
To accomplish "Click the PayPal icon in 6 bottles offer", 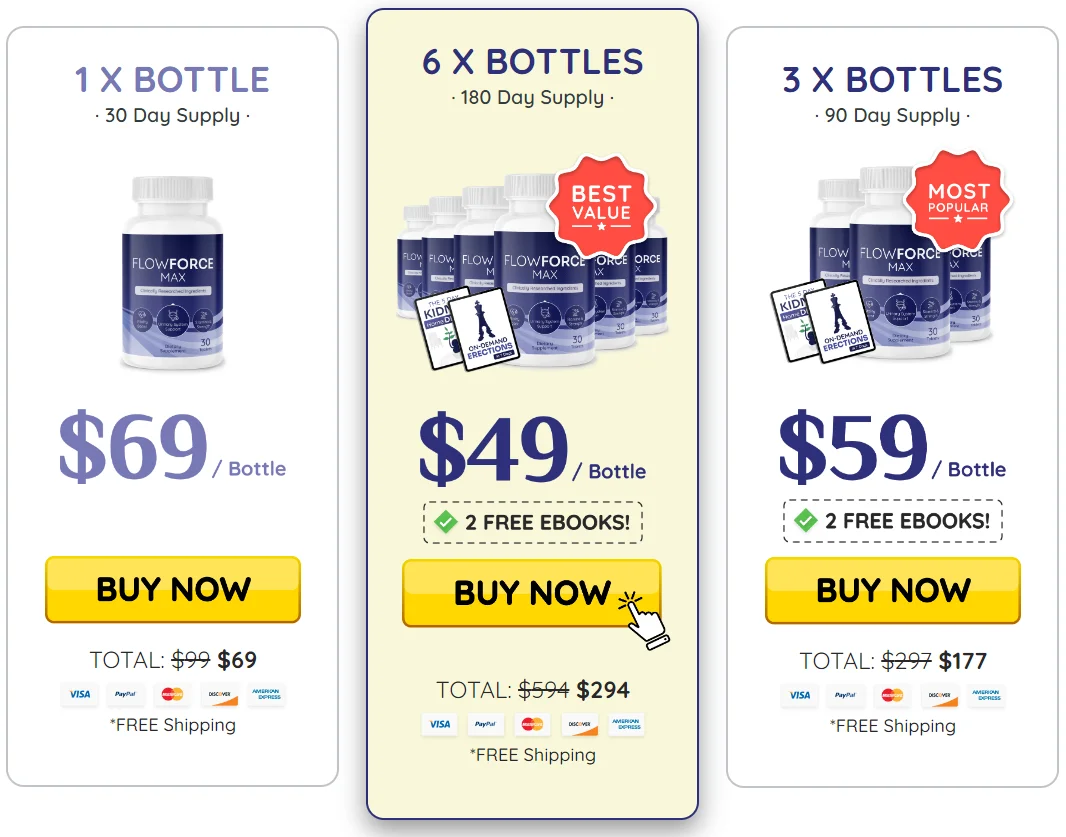I will (x=485, y=724).
